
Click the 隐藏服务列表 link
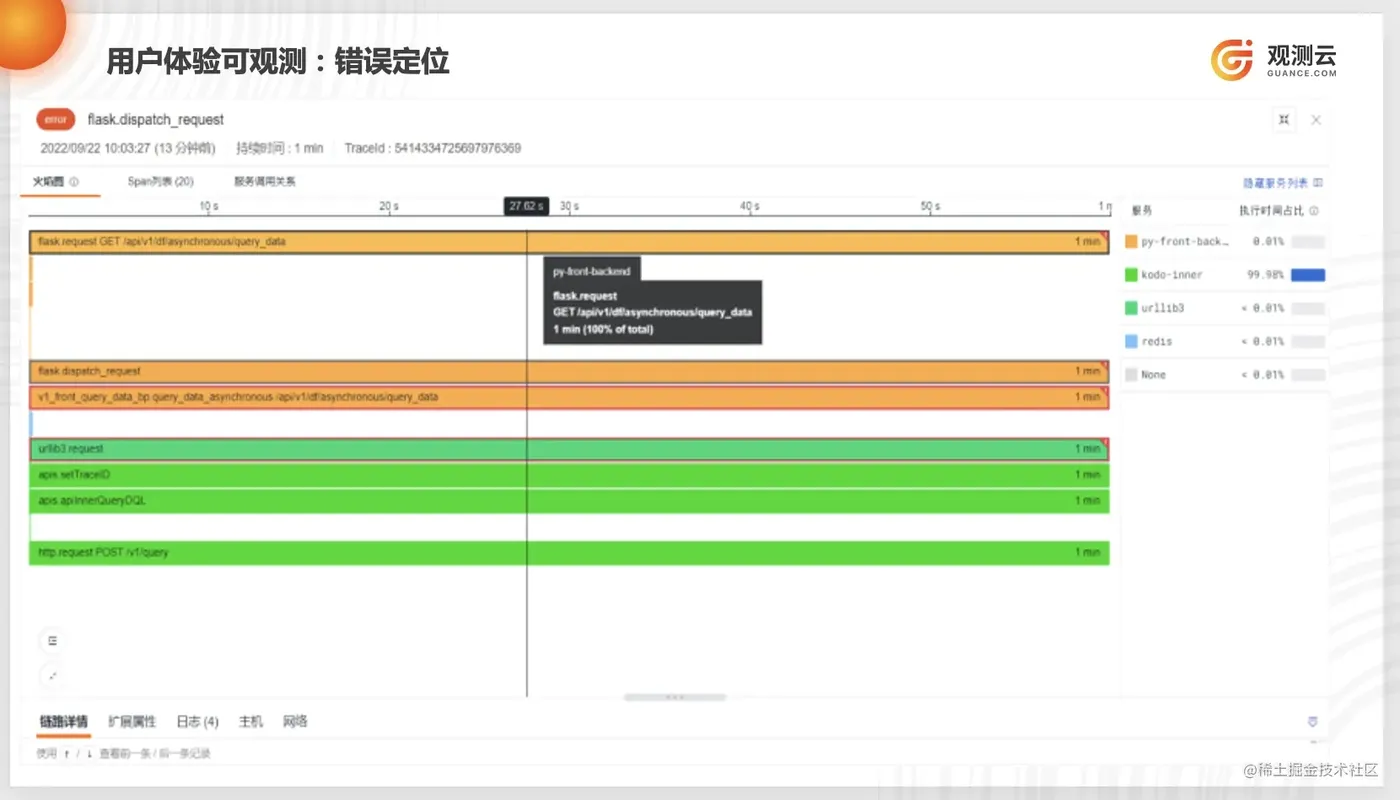pos(1275,183)
